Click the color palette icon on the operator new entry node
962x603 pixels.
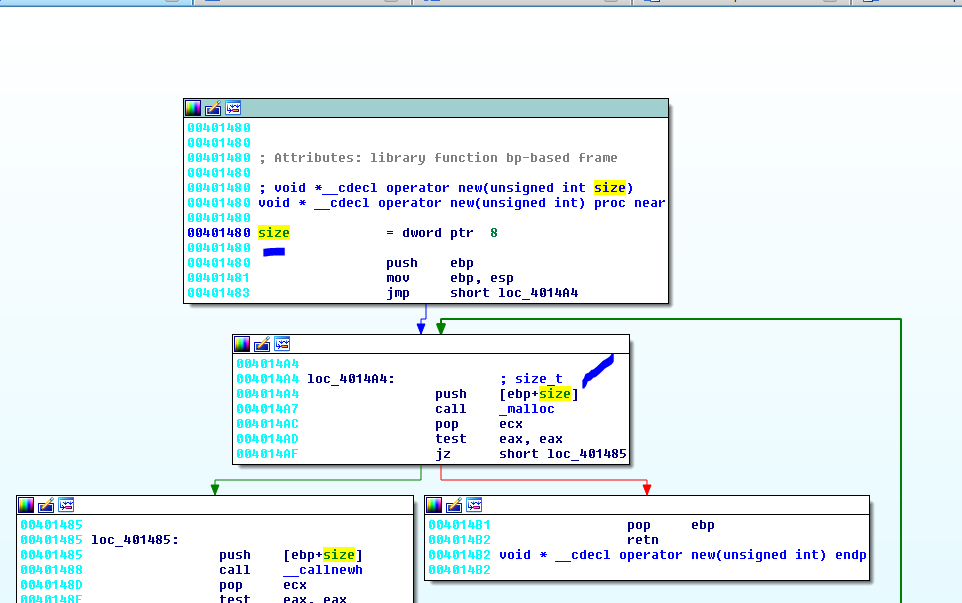click(x=193, y=108)
